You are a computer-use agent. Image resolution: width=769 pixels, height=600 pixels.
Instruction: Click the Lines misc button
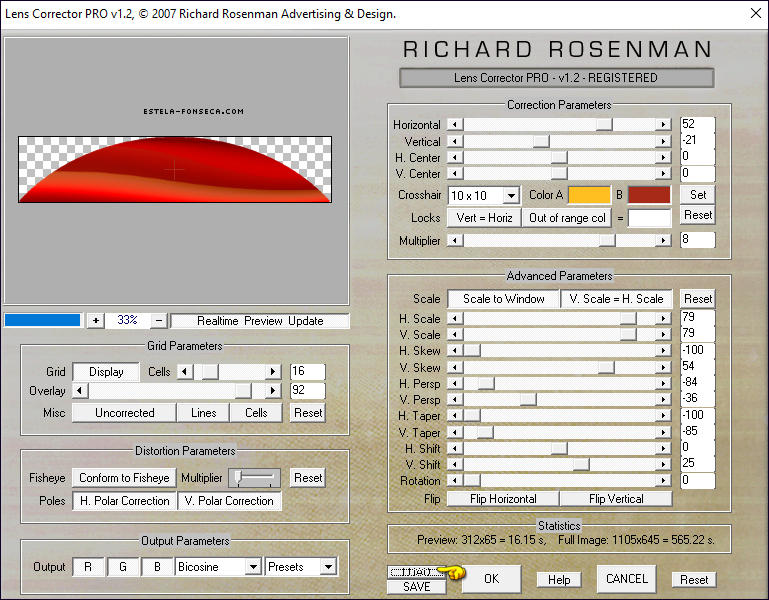click(x=204, y=413)
